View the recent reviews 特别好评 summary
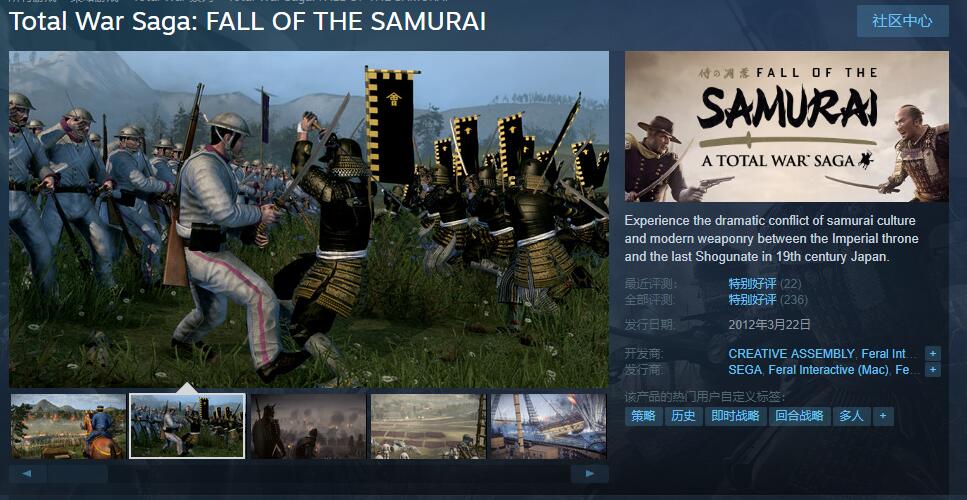This screenshot has height=500, width=967. [752, 284]
